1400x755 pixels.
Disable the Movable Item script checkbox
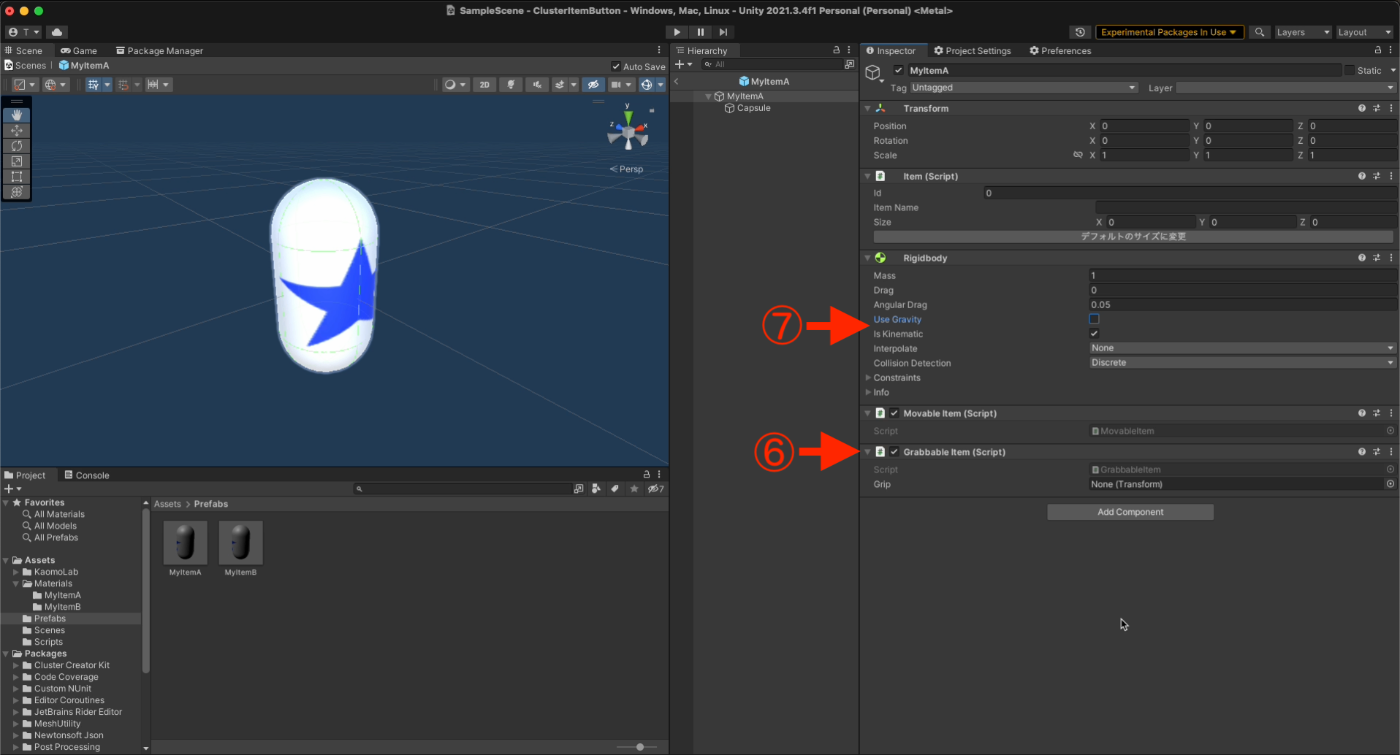[894, 413]
